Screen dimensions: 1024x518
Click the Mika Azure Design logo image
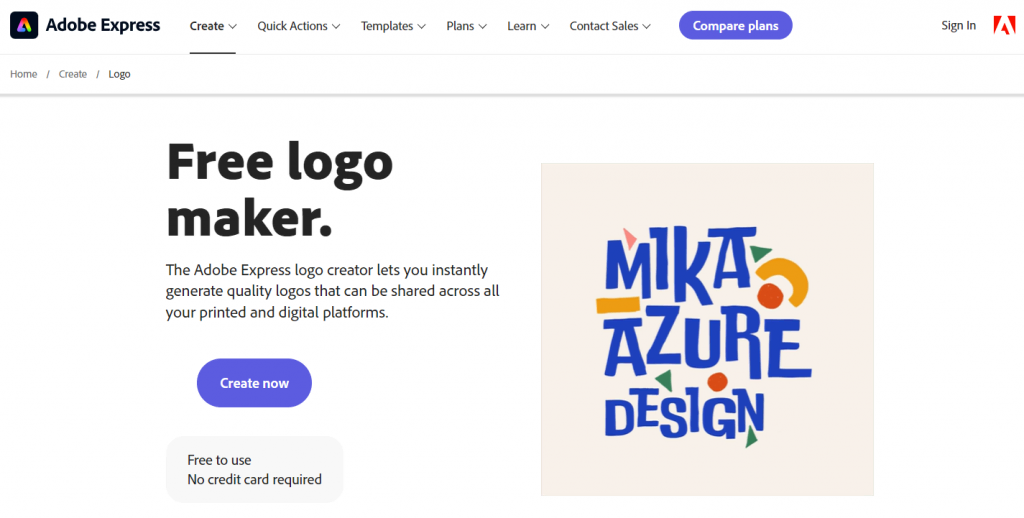(707, 329)
